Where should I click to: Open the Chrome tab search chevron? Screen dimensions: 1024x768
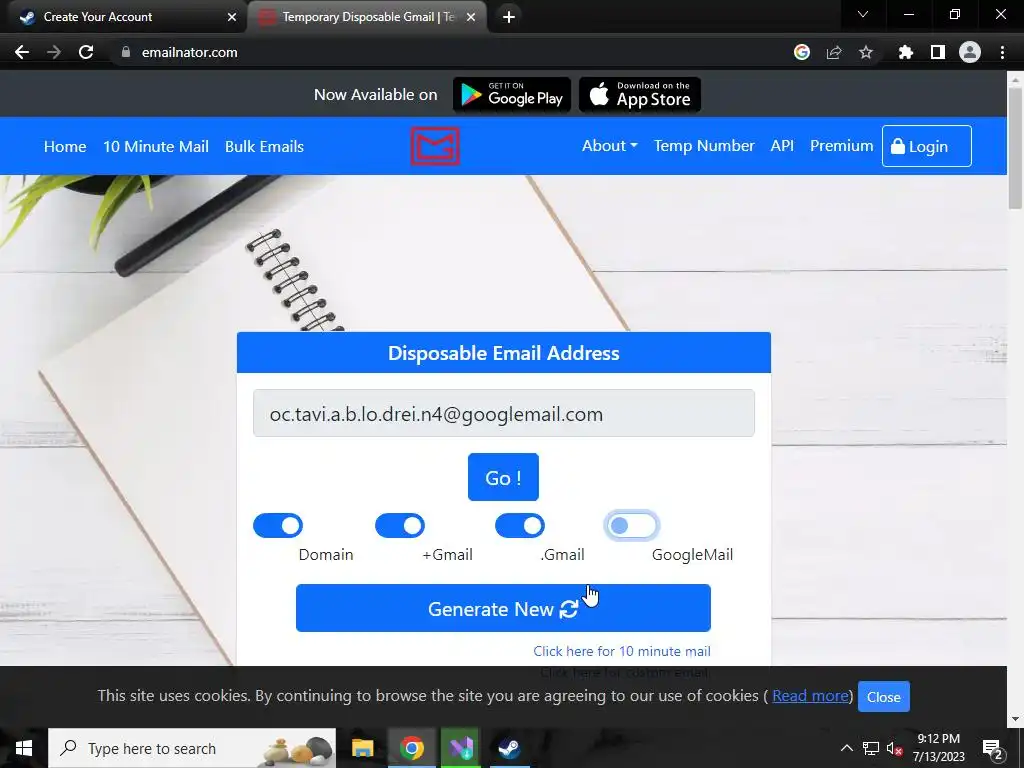click(x=863, y=14)
